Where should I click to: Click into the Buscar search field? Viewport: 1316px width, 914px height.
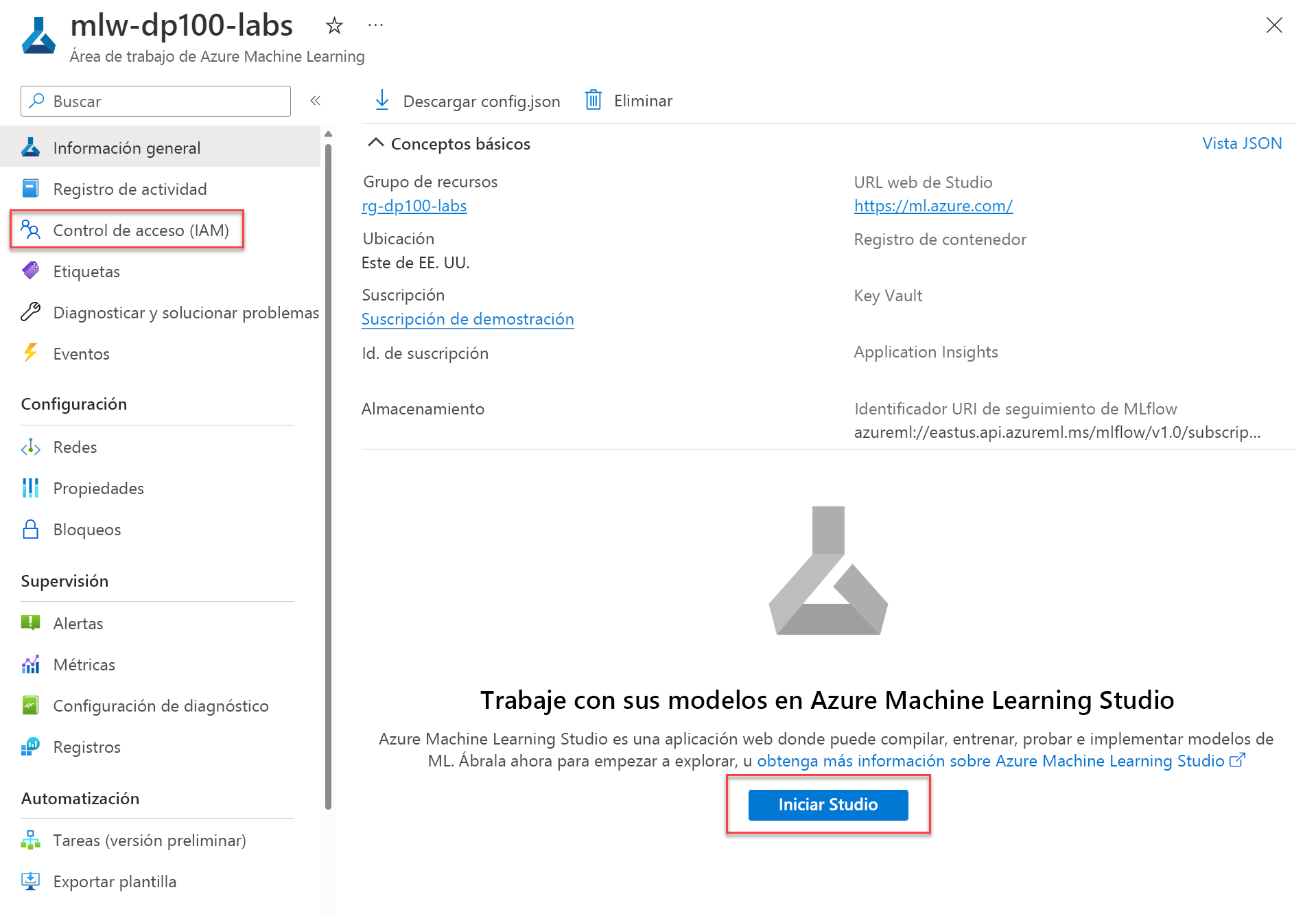point(156,101)
